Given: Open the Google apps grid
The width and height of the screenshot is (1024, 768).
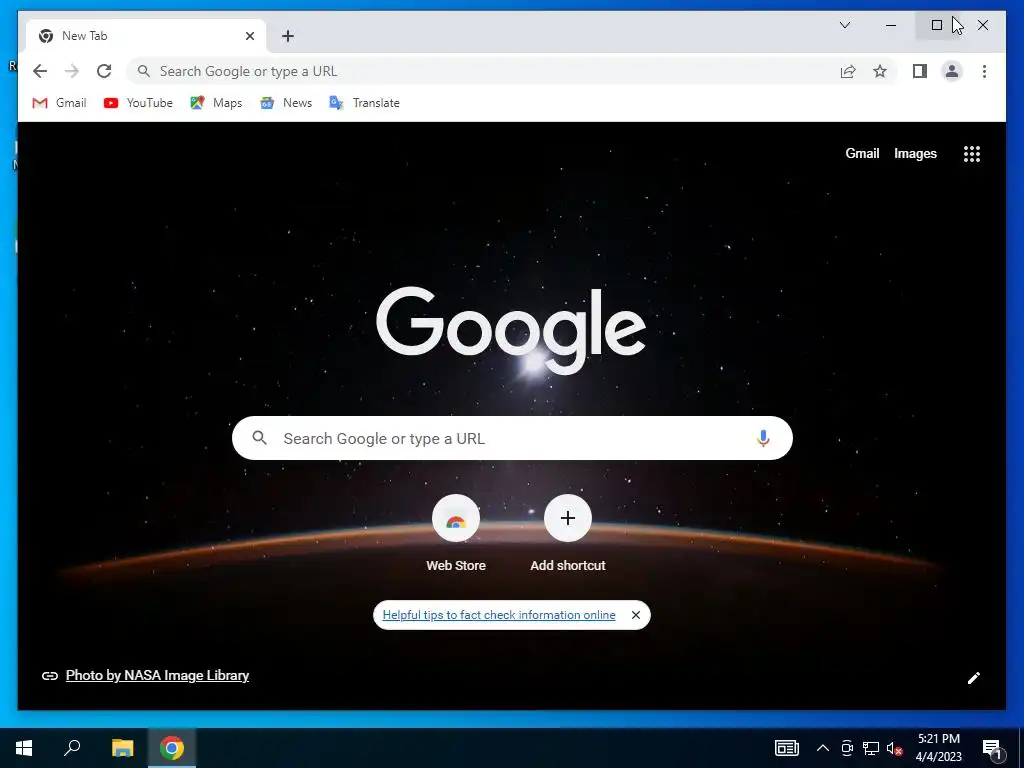Looking at the screenshot, I should pyautogui.click(x=972, y=153).
